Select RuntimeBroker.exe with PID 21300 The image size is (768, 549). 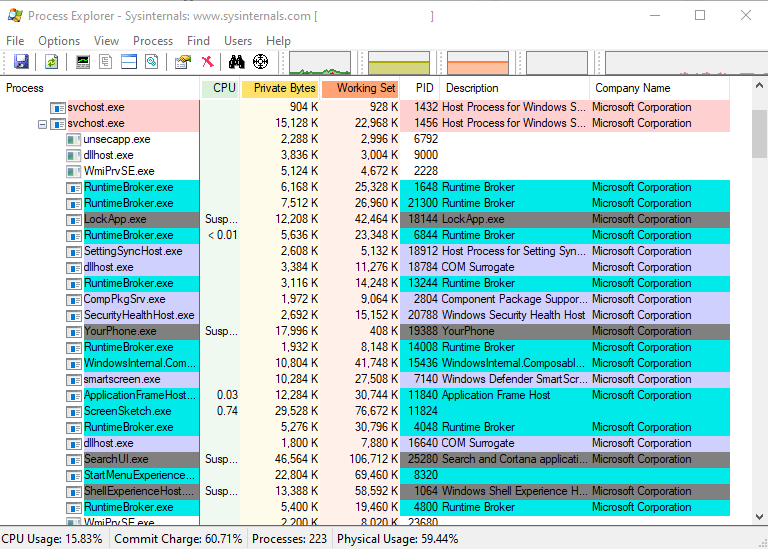point(365,203)
